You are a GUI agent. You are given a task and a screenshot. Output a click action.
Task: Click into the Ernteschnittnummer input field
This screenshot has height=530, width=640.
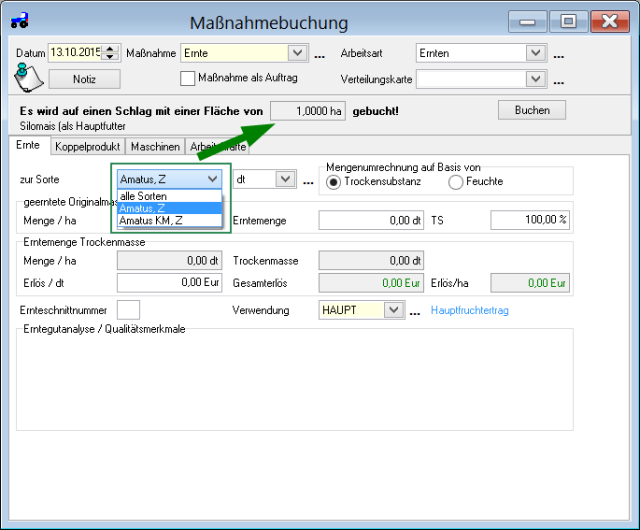coord(128,310)
